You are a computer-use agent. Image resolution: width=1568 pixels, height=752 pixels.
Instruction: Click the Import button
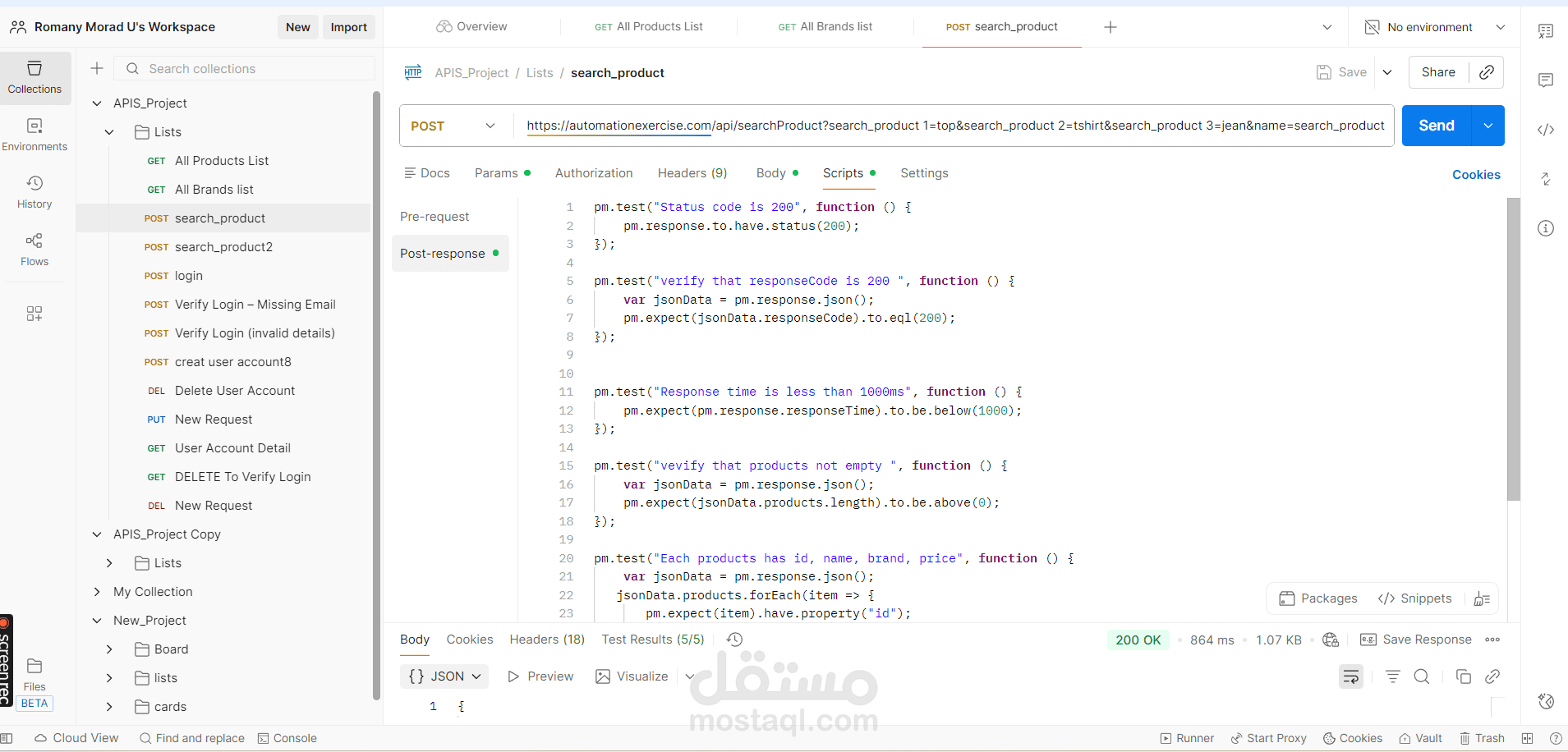tap(349, 27)
